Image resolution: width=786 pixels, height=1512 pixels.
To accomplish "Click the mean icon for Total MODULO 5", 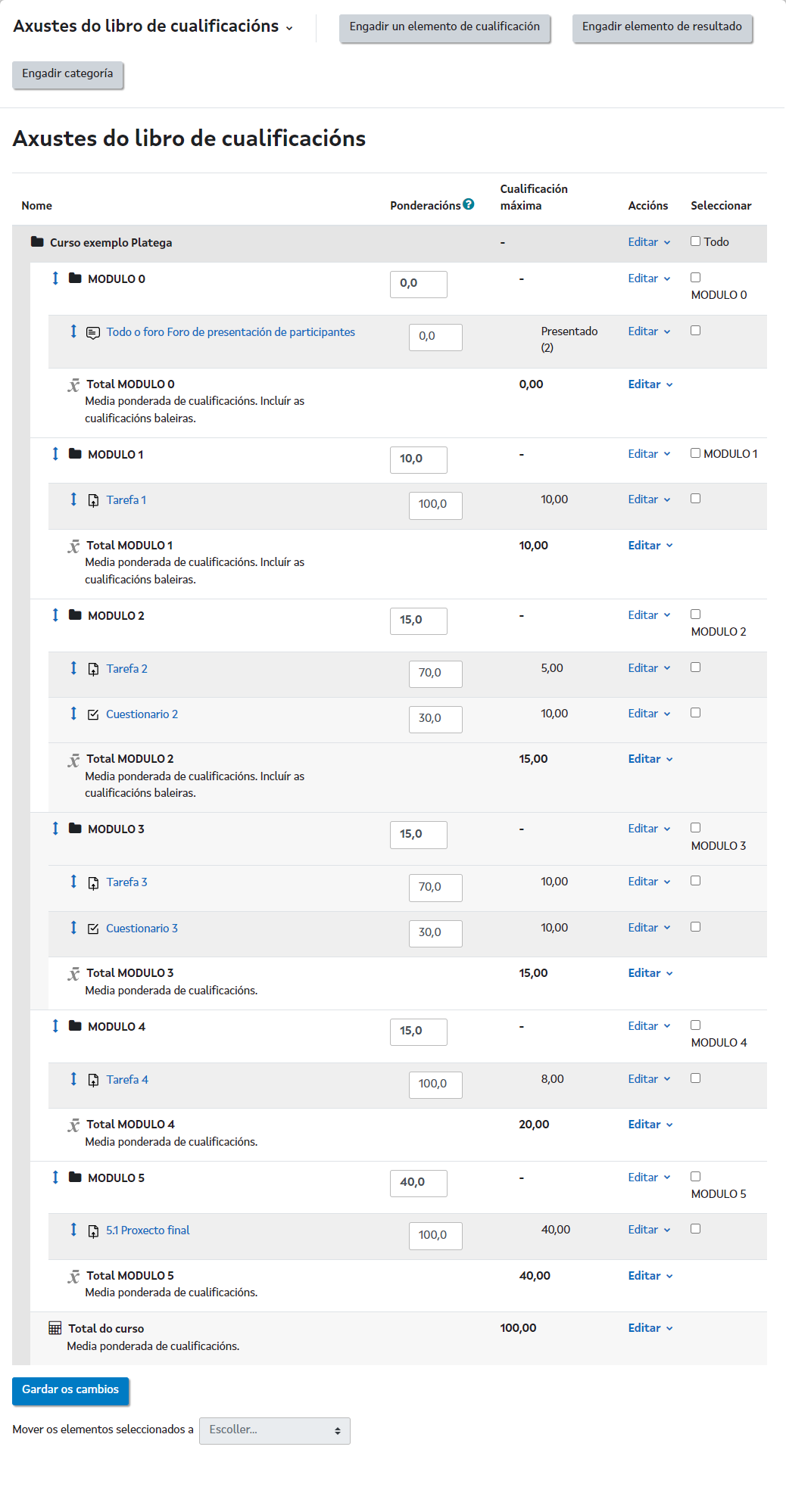I will 73,1276.
